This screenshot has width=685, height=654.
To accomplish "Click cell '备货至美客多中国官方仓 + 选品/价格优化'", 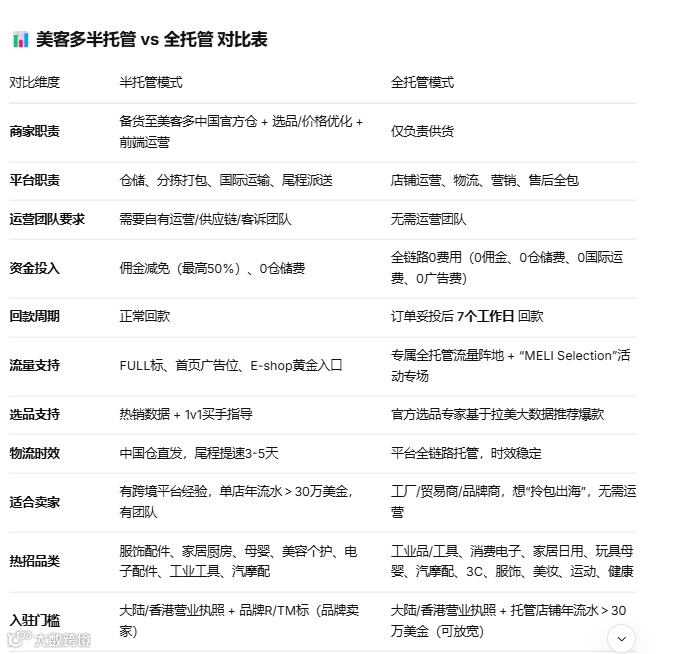I will pos(241,131).
